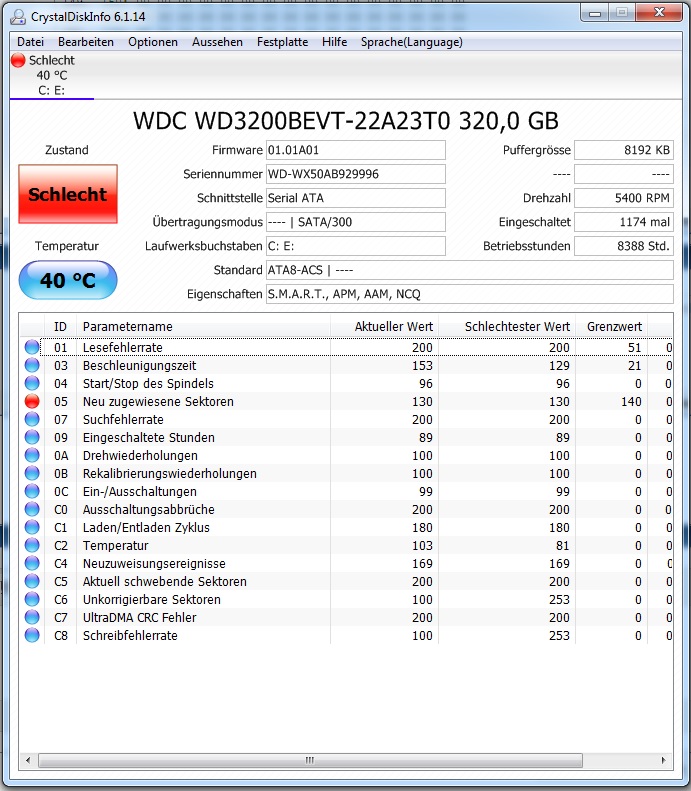The width and height of the screenshot is (691, 791).
Task: Select the UltraDMA CRC Fehler parameter name
Action: (140, 617)
